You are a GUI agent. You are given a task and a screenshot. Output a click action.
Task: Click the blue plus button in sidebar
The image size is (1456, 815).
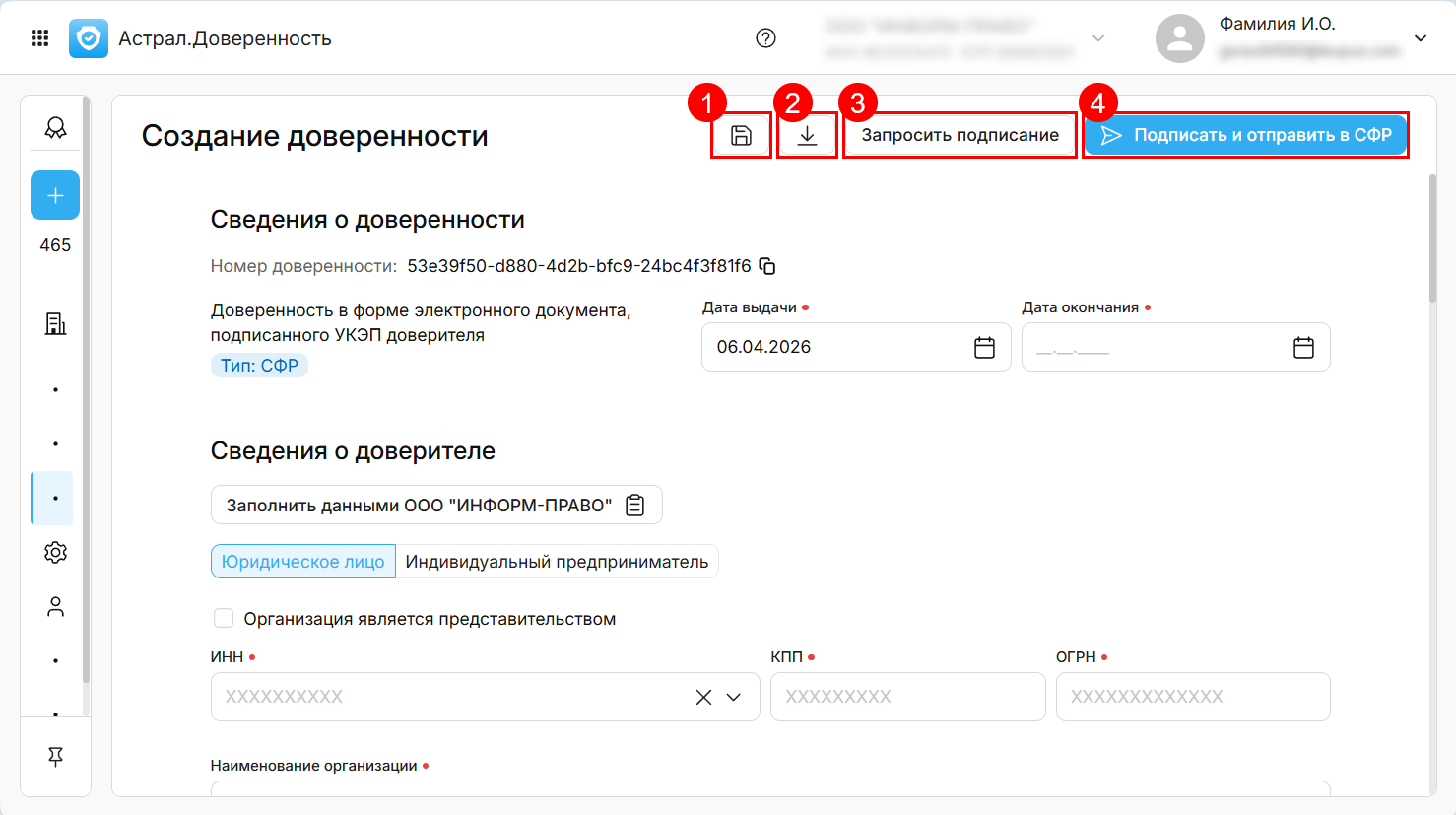coord(55,195)
